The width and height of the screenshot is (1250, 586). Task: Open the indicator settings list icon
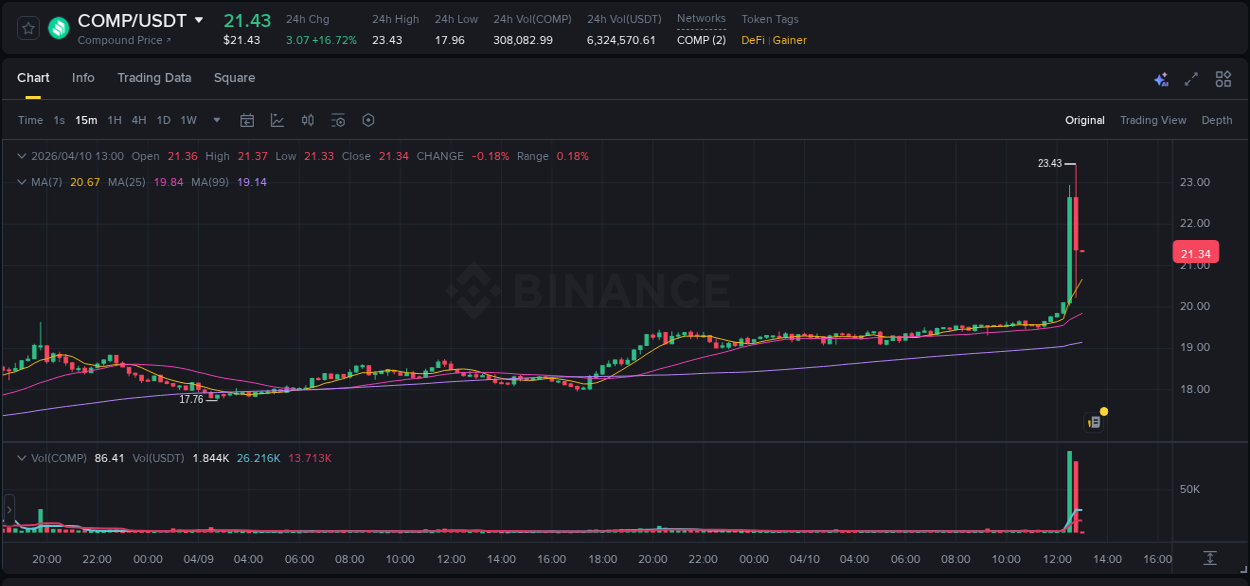pos(338,120)
